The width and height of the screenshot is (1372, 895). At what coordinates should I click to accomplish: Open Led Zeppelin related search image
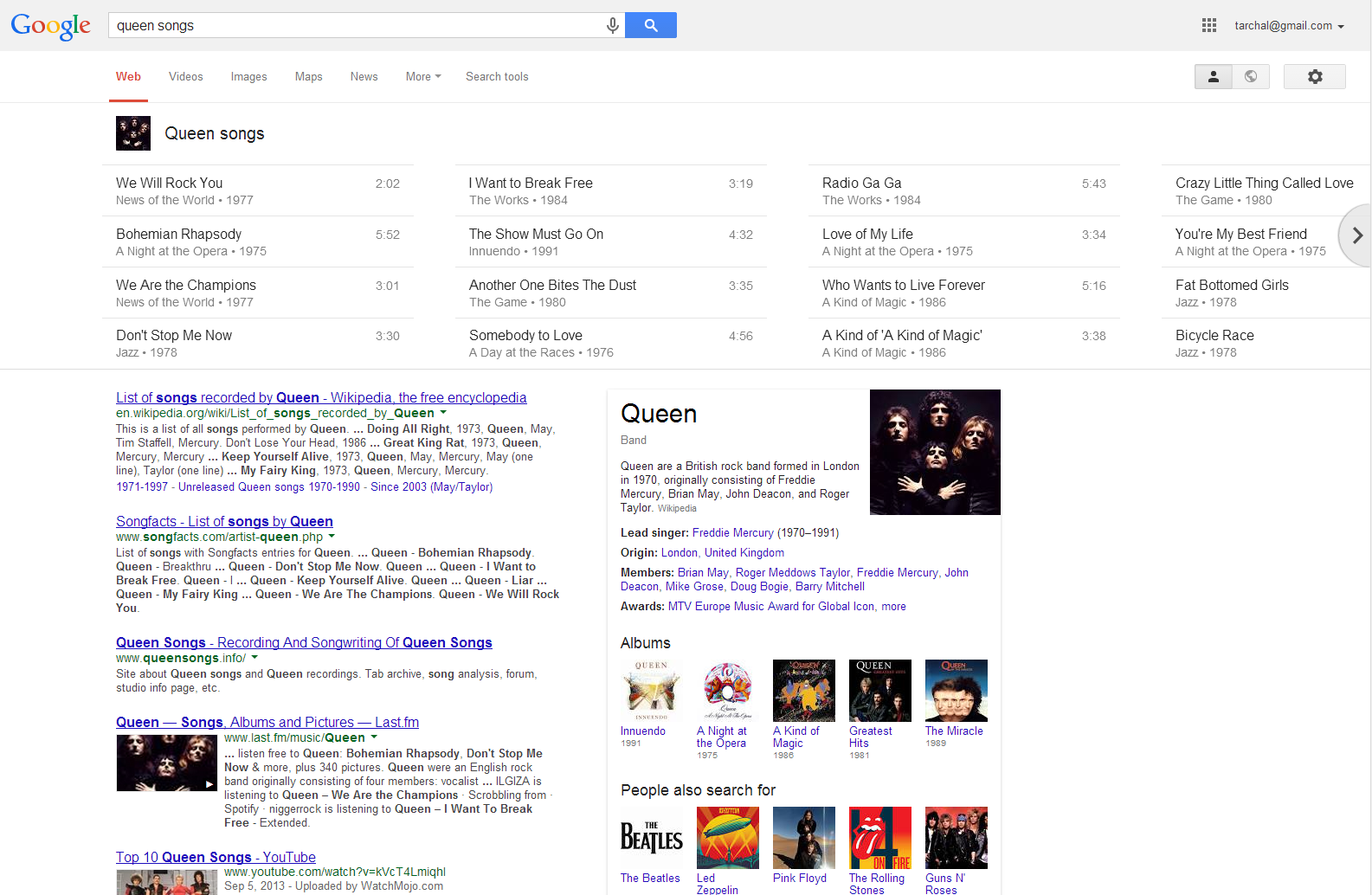pos(728,838)
